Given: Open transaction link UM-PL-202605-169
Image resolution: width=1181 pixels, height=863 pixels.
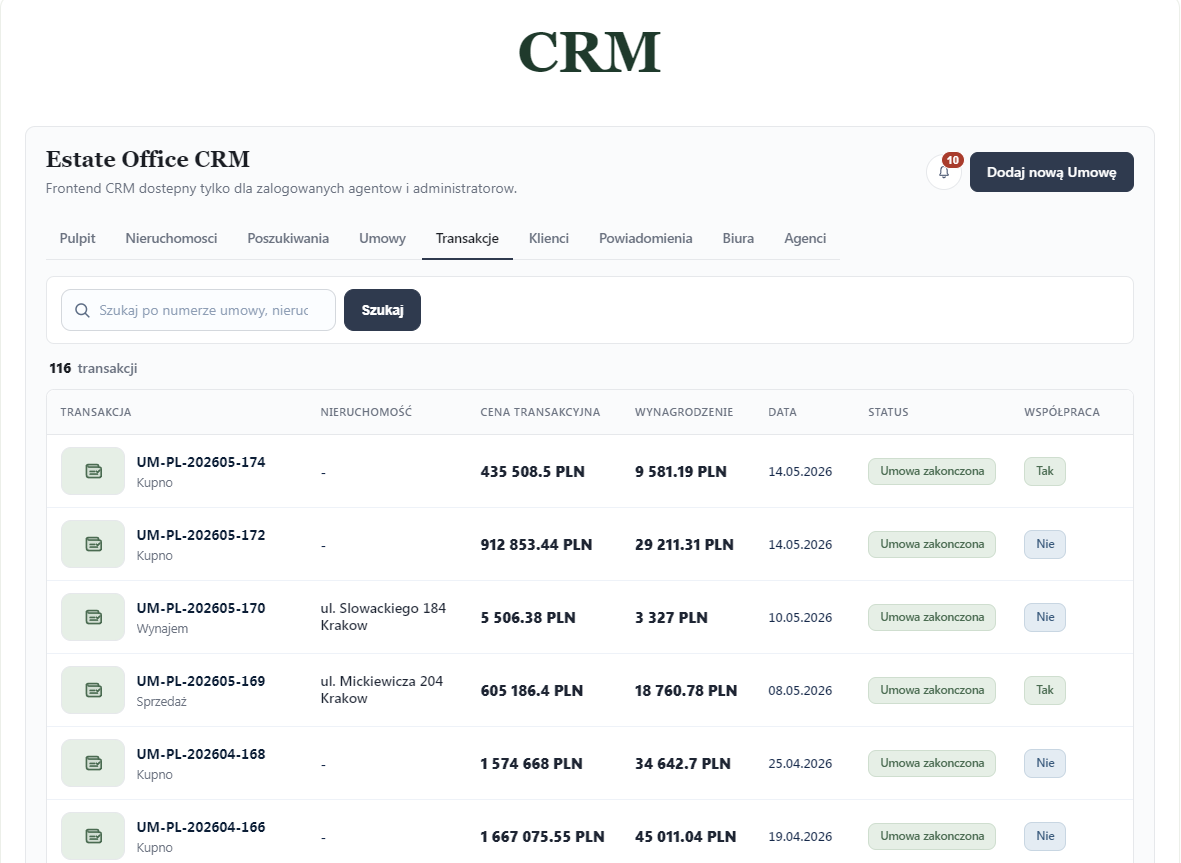Looking at the screenshot, I should [200, 681].
